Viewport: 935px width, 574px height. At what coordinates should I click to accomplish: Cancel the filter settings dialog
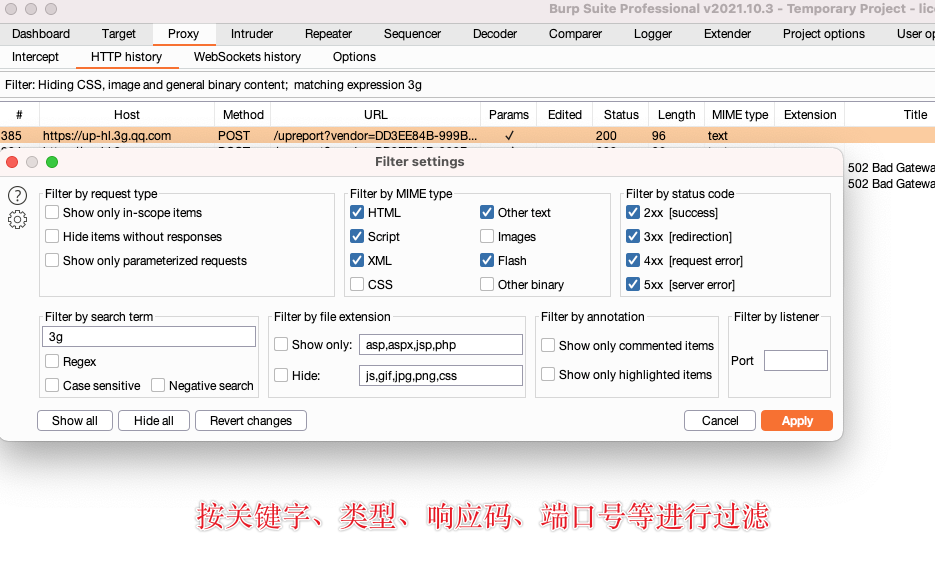coord(720,421)
